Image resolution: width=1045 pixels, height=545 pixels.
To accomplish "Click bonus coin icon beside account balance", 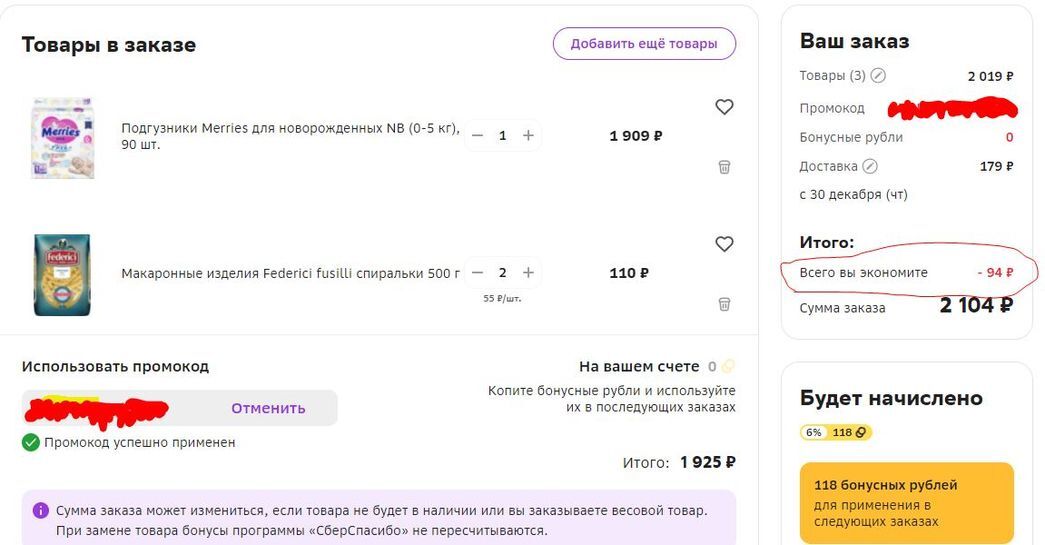I will (728, 367).
